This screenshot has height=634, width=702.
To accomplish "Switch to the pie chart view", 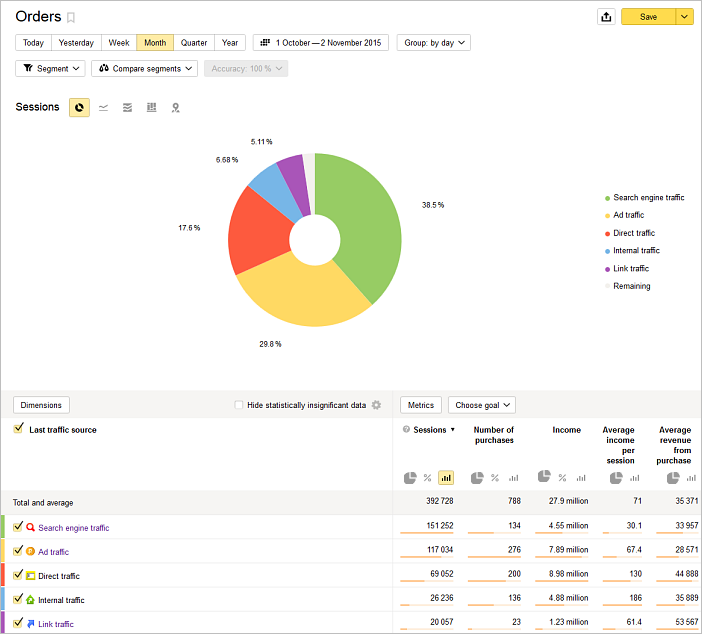I will 79,107.
